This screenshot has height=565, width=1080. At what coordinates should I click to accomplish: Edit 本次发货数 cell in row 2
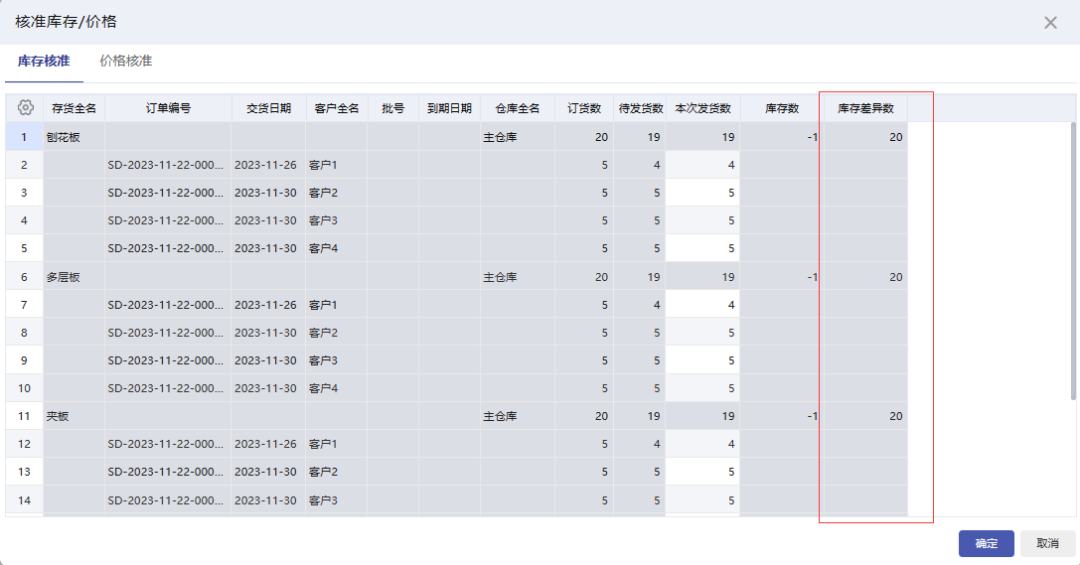tap(702, 165)
